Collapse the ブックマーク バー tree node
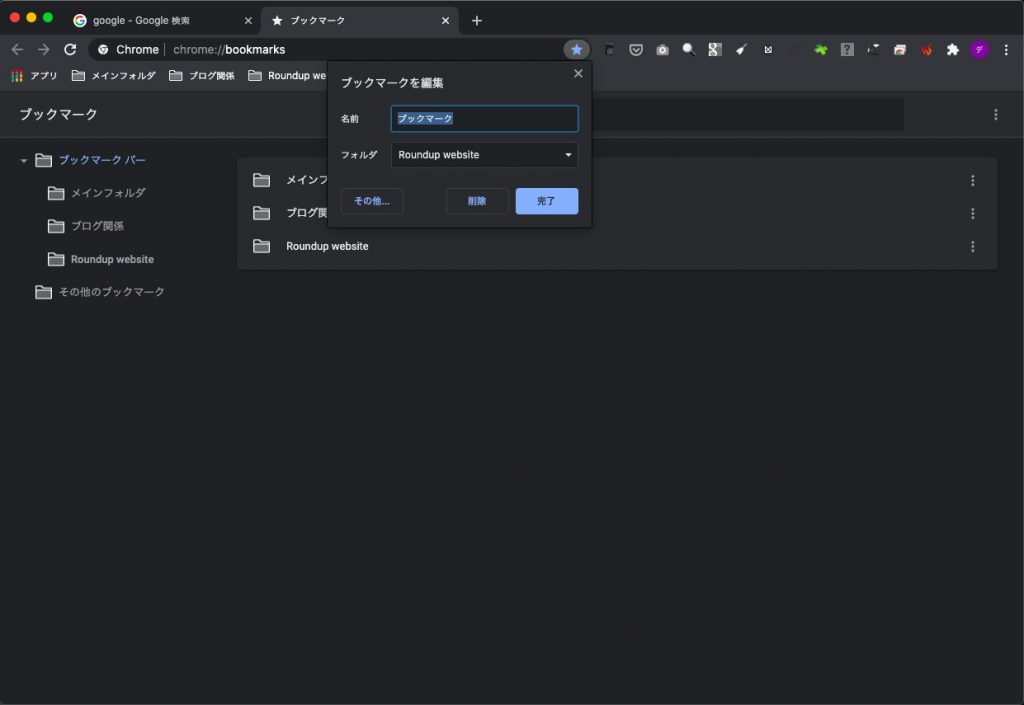1024x705 pixels. point(24,161)
